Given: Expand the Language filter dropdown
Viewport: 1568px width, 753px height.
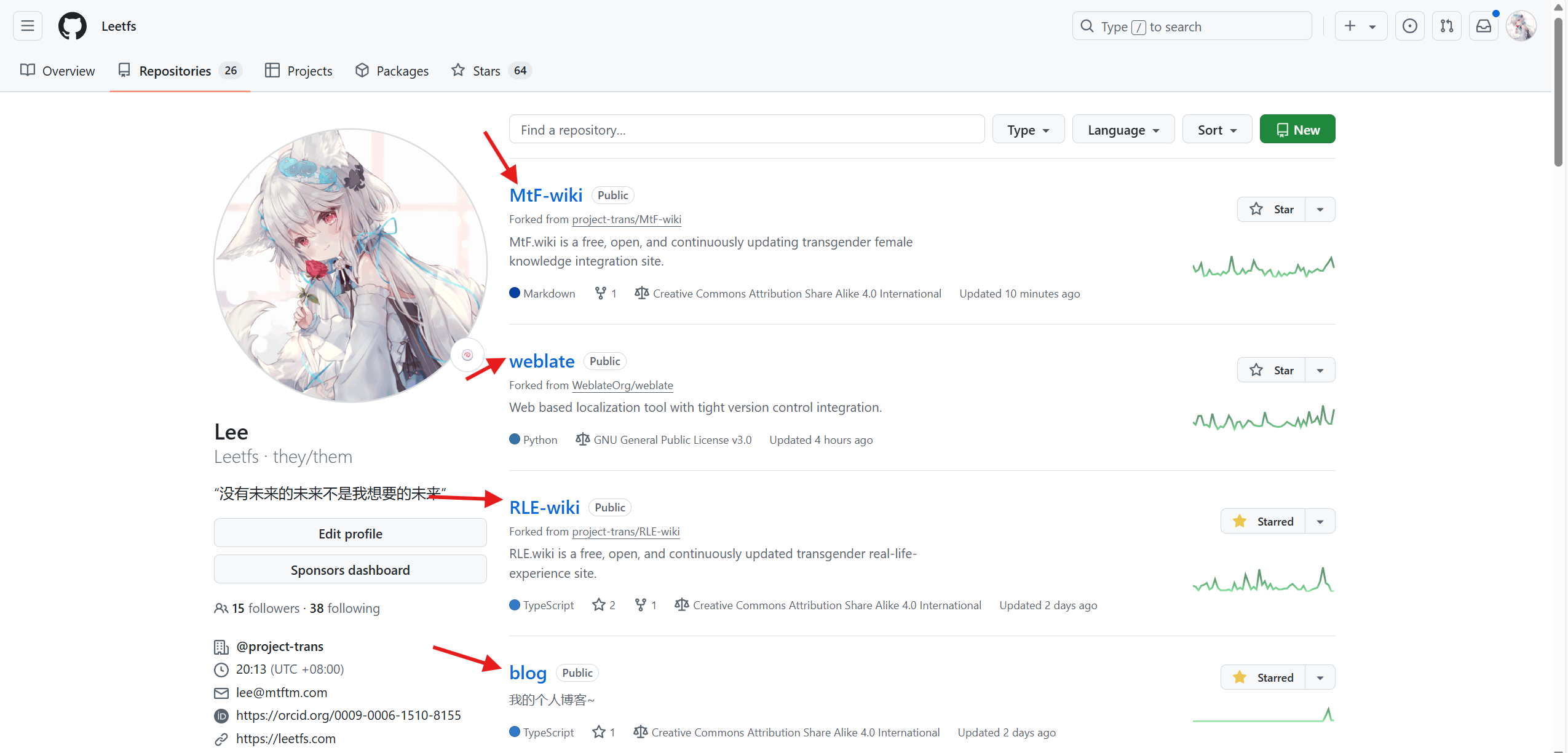Looking at the screenshot, I should click(1123, 130).
